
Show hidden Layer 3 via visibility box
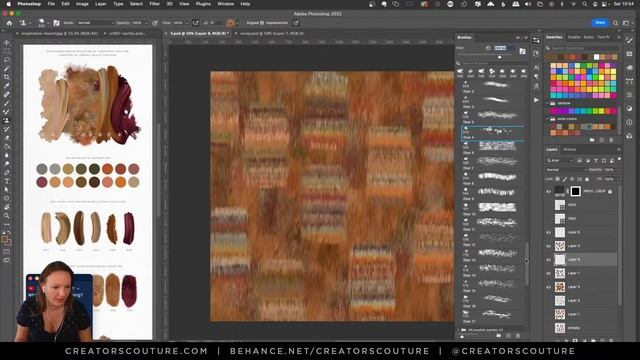(549, 300)
